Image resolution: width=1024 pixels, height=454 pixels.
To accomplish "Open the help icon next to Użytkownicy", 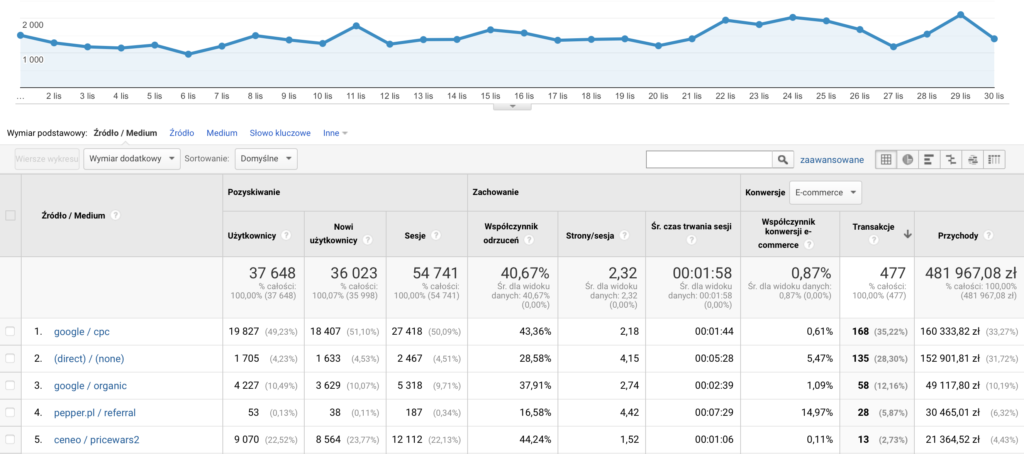I will point(287,236).
